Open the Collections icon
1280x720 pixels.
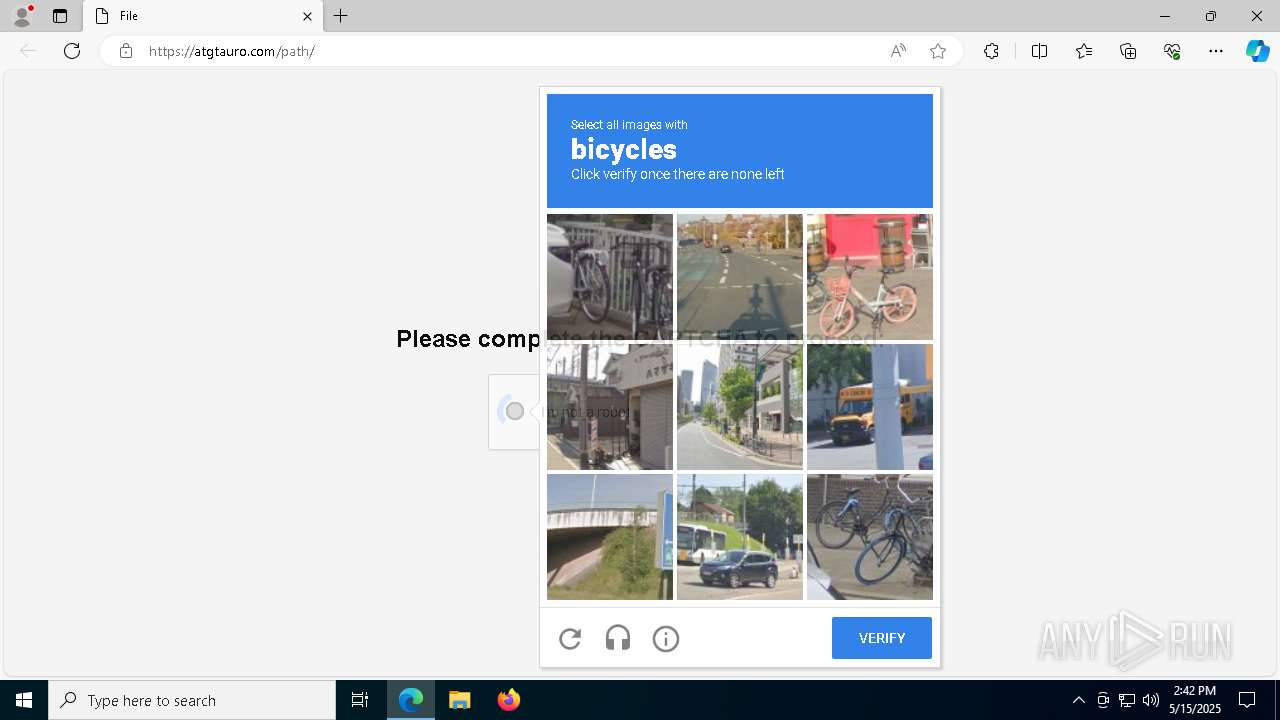tap(1128, 51)
